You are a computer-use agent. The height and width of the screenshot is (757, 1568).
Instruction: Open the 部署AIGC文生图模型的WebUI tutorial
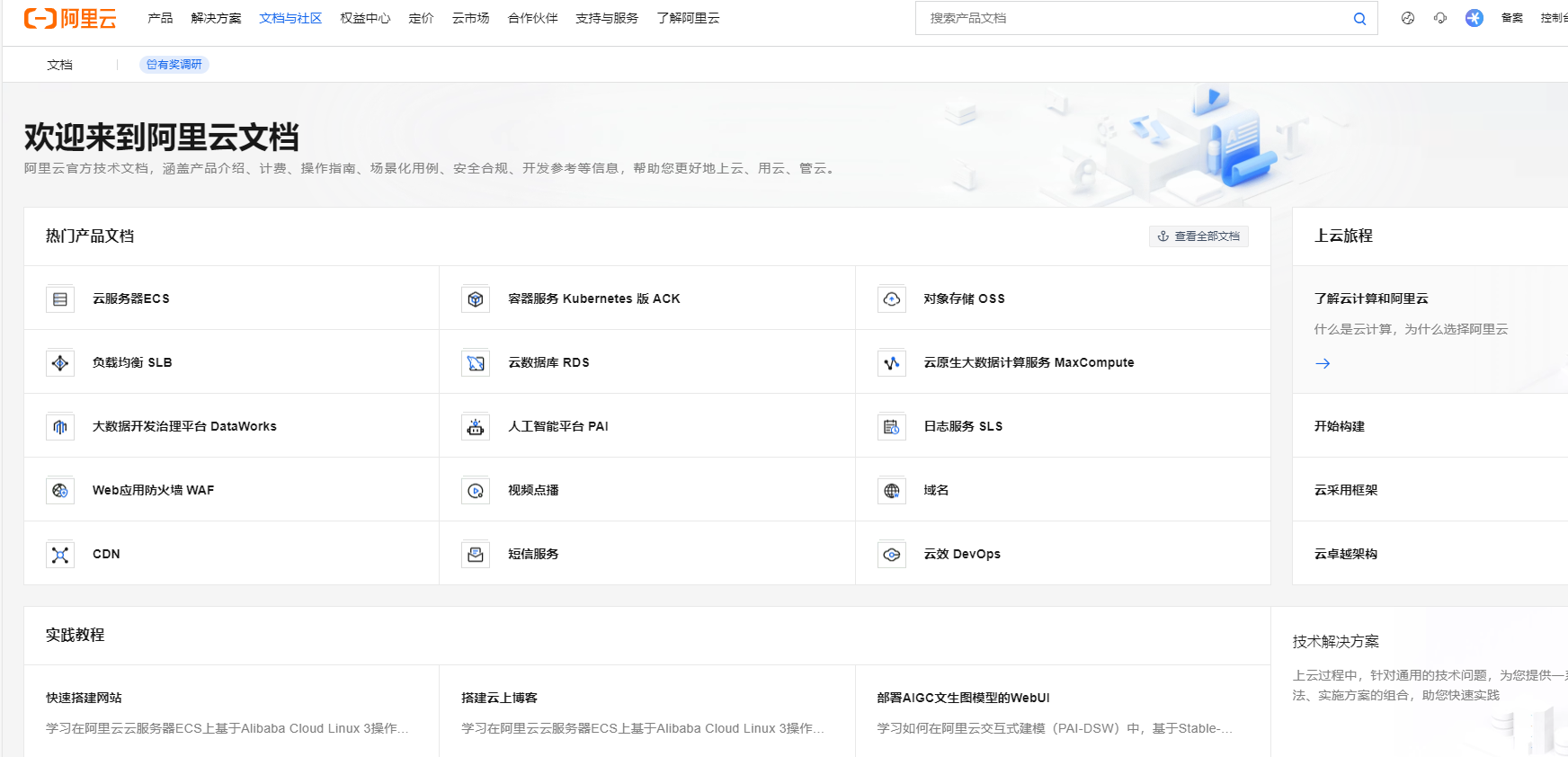click(x=963, y=698)
